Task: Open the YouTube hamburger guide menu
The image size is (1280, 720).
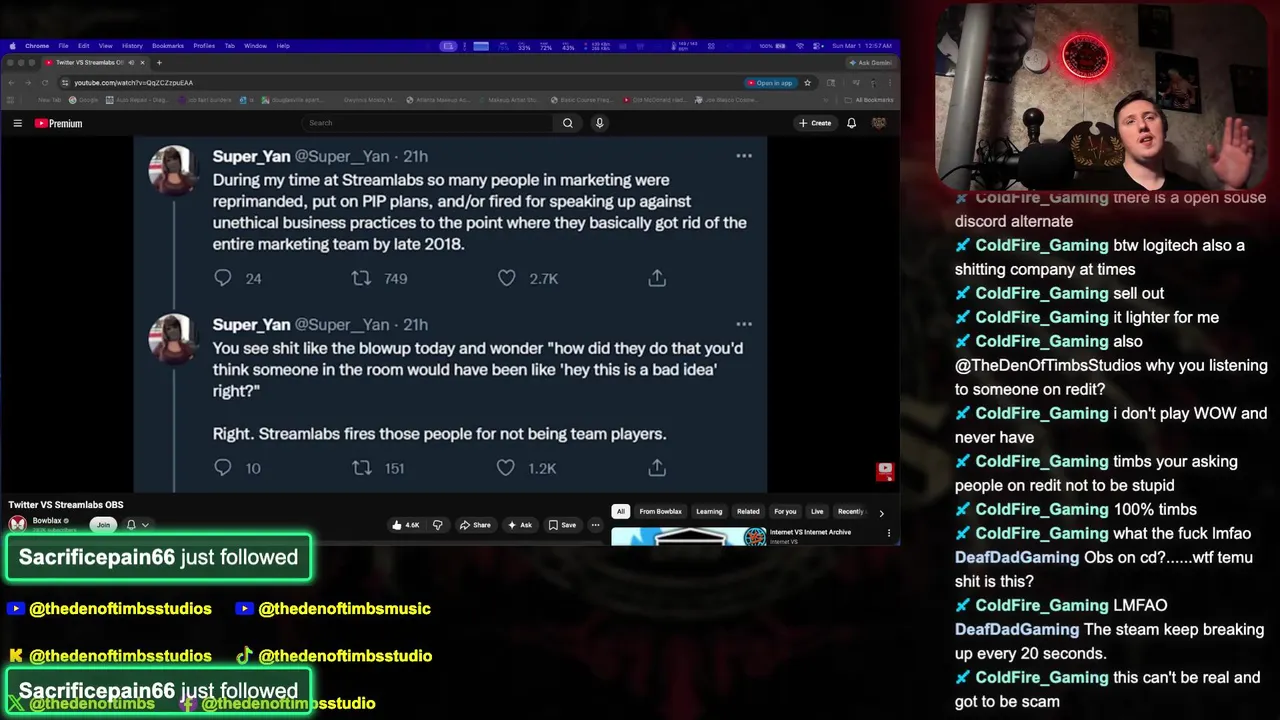Action: [x=17, y=123]
